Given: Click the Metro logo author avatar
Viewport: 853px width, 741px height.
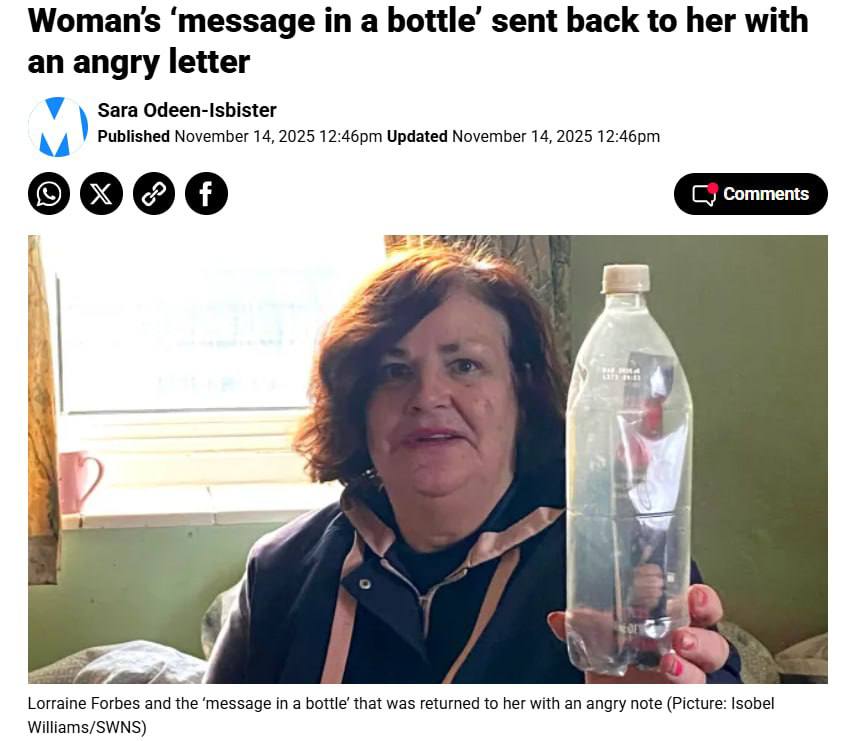Looking at the screenshot, I should coord(58,127).
